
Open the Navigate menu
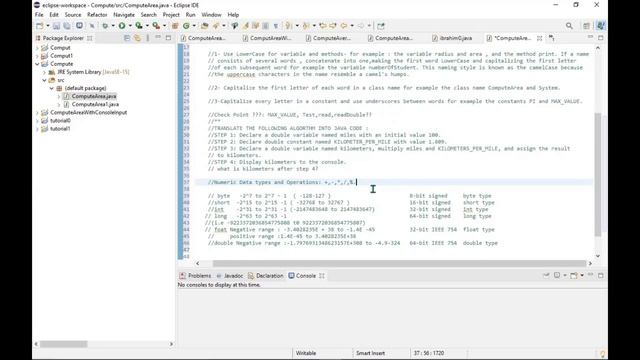(x=124, y=15)
